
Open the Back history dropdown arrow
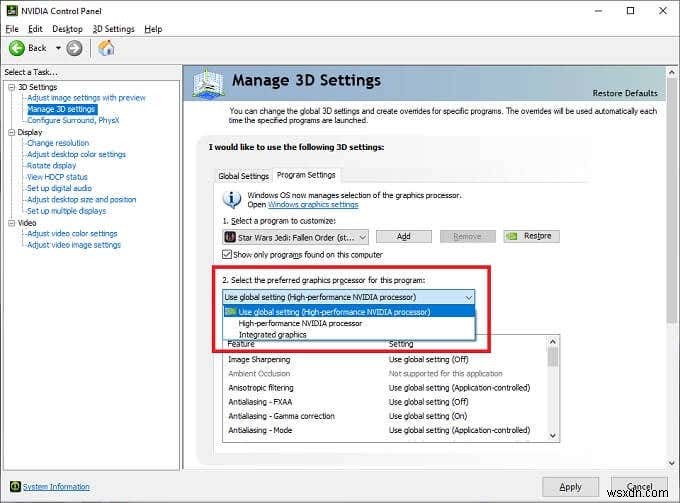point(58,48)
